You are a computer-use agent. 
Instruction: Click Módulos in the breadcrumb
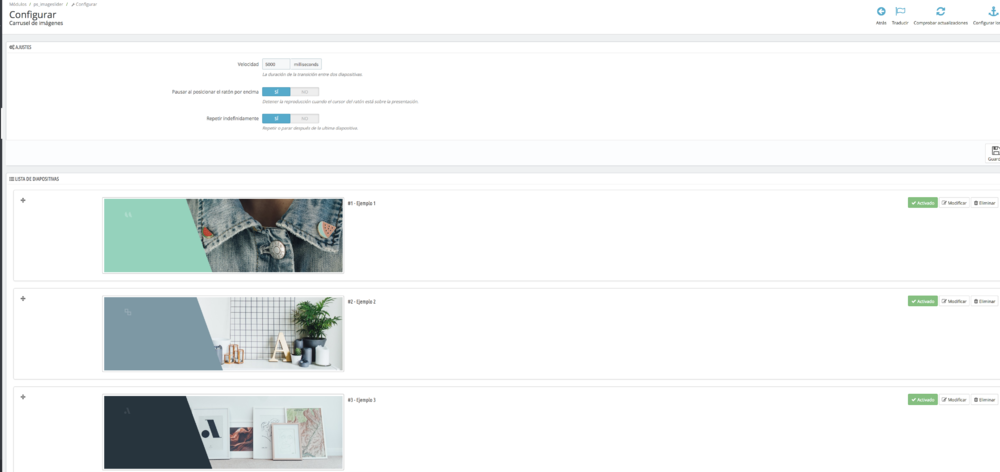18,4
